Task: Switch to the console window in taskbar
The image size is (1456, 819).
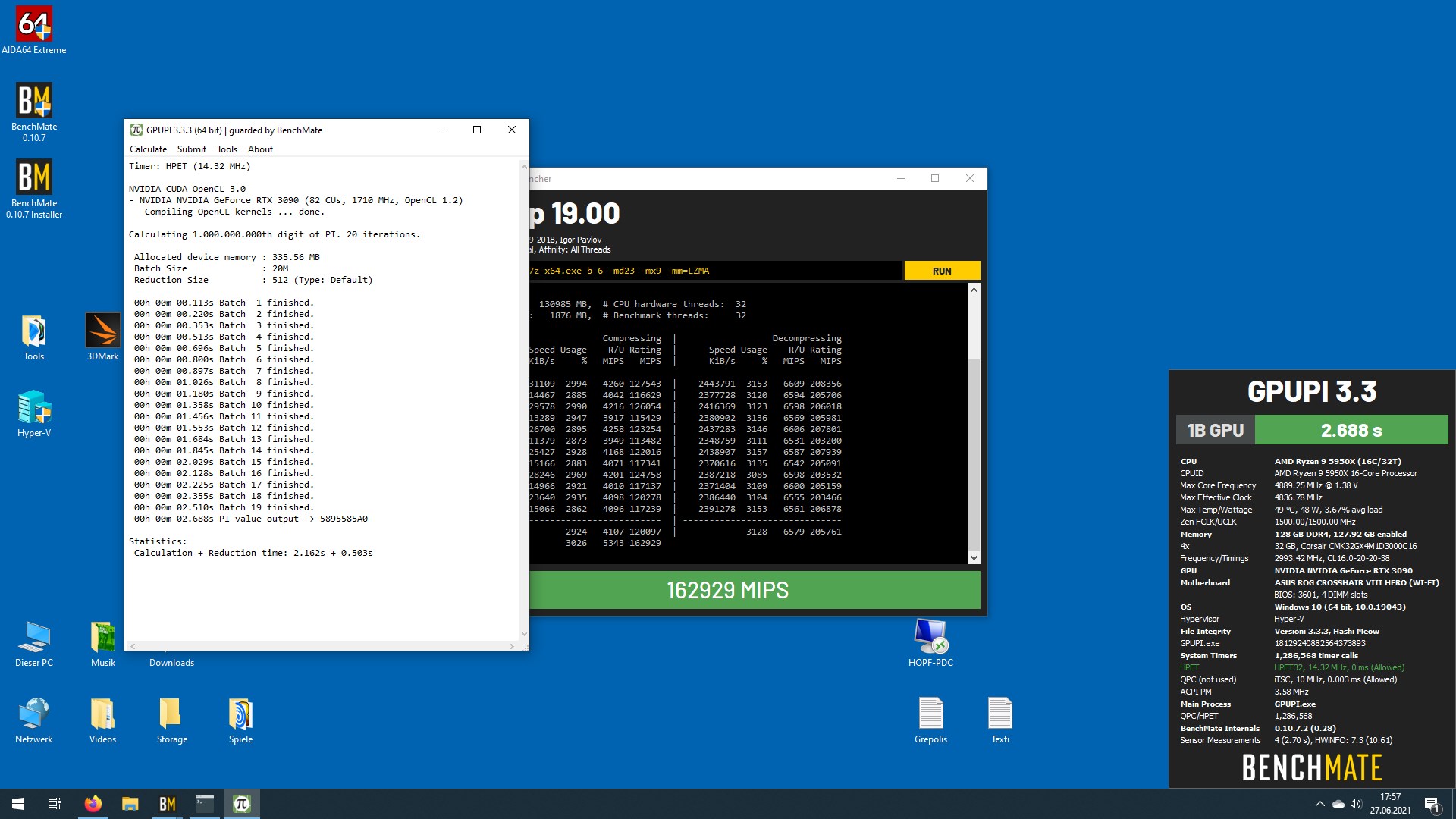Action: tap(204, 804)
